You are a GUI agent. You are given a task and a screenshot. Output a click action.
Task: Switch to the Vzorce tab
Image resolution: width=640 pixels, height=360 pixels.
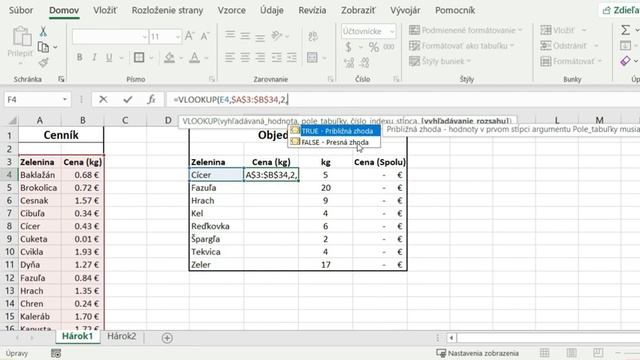pyautogui.click(x=231, y=10)
